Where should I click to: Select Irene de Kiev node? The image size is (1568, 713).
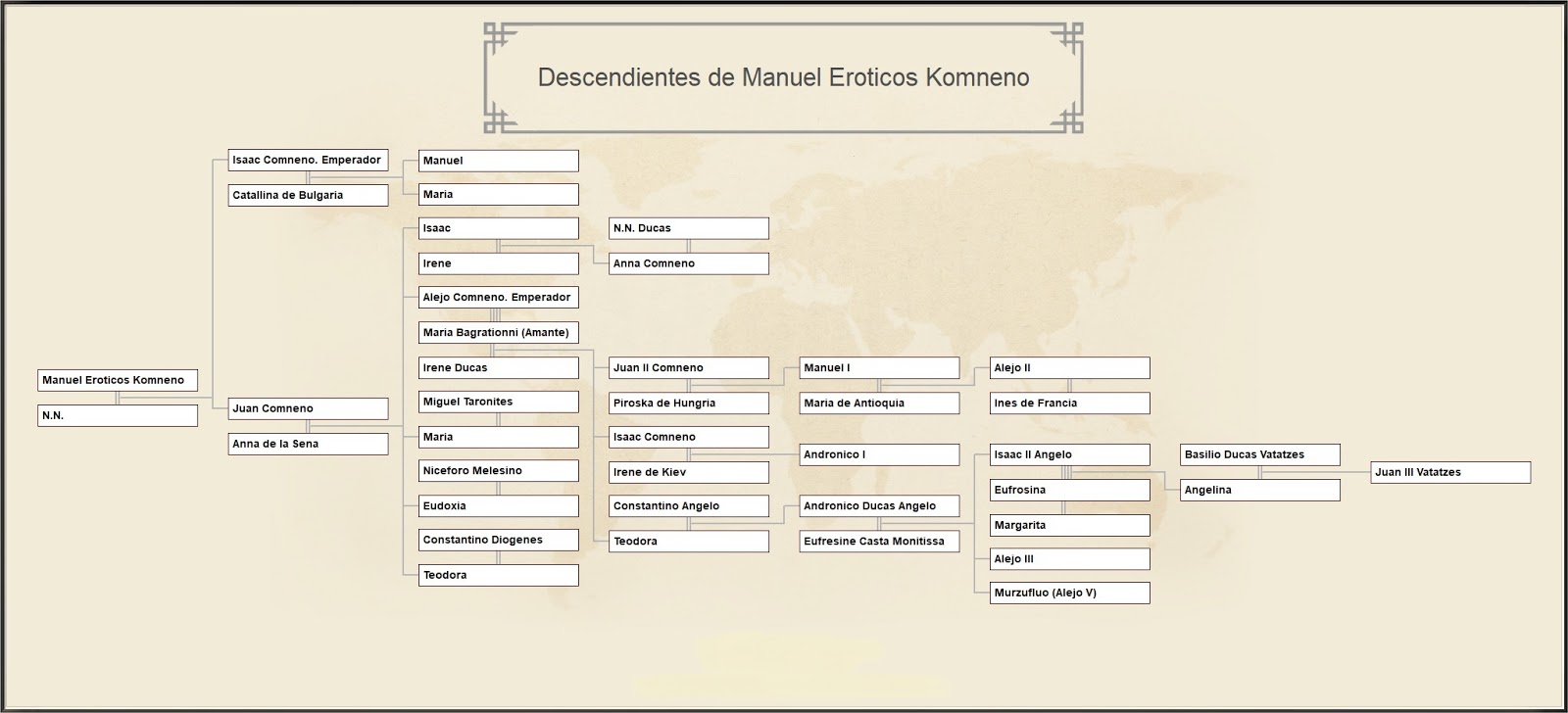[x=689, y=472]
